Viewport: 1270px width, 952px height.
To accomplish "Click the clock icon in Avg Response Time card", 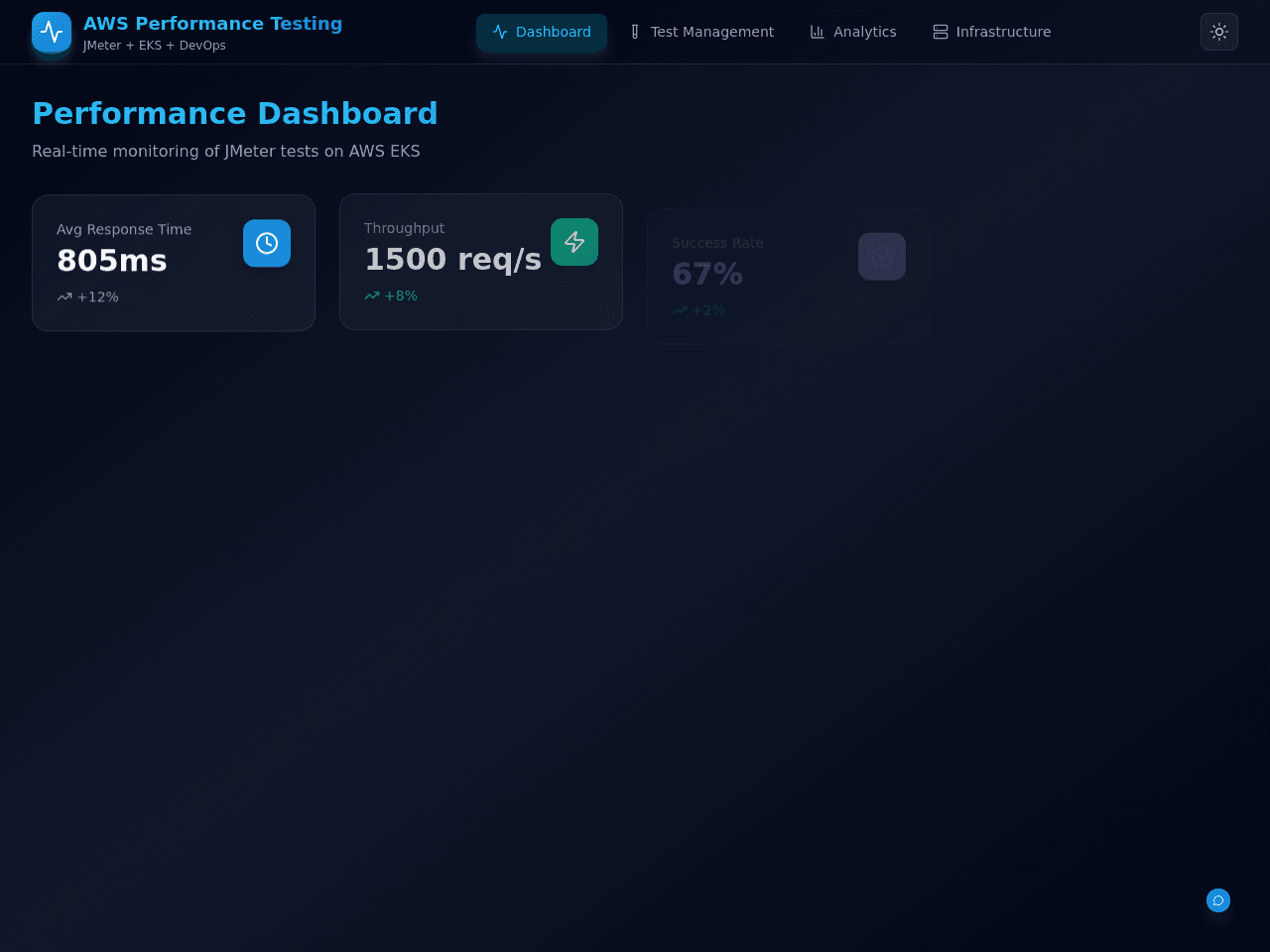I will 267,243.
